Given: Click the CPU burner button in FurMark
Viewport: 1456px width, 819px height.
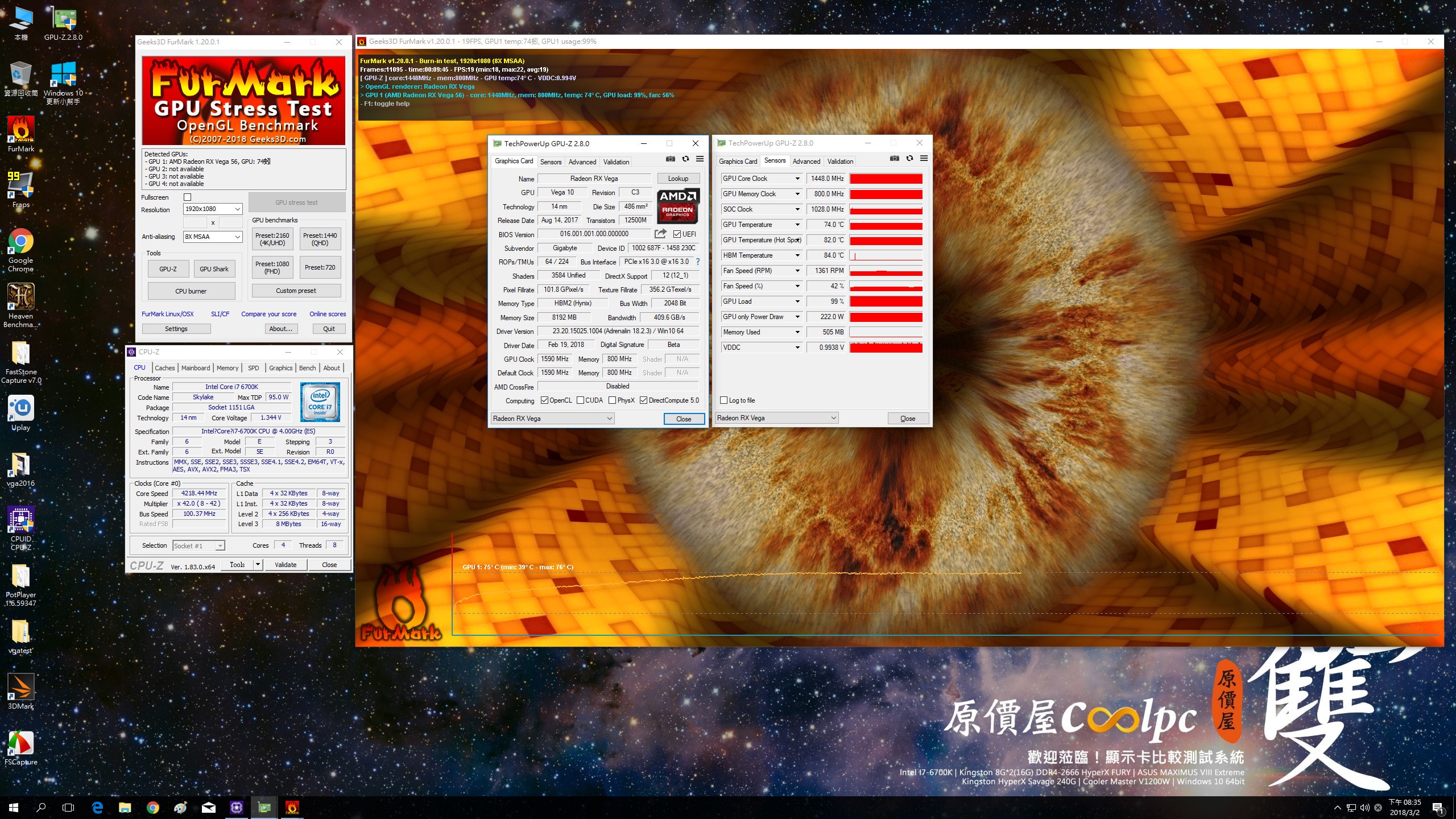Looking at the screenshot, I should pos(191,291).
